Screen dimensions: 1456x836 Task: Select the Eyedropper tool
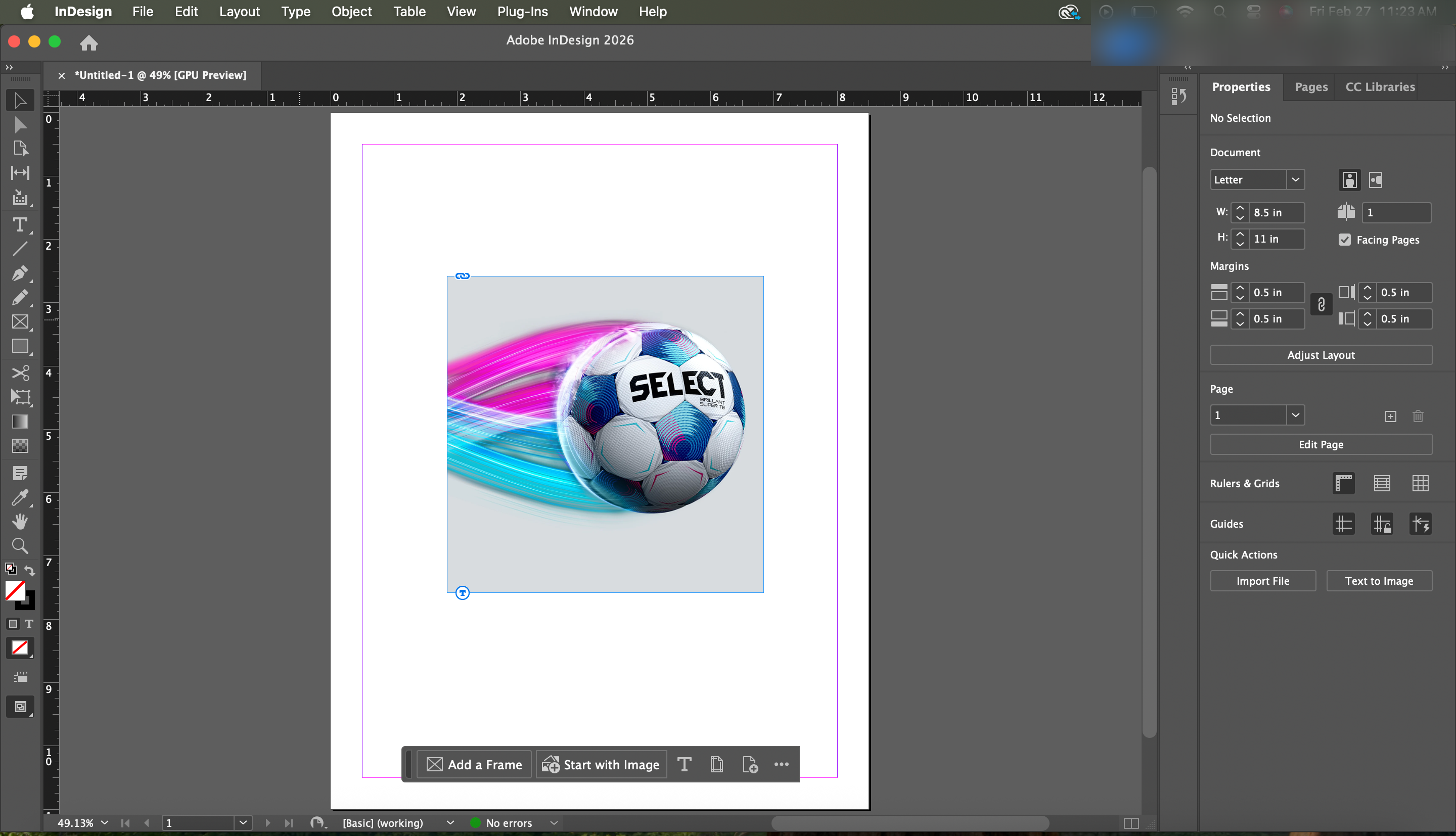20,497
